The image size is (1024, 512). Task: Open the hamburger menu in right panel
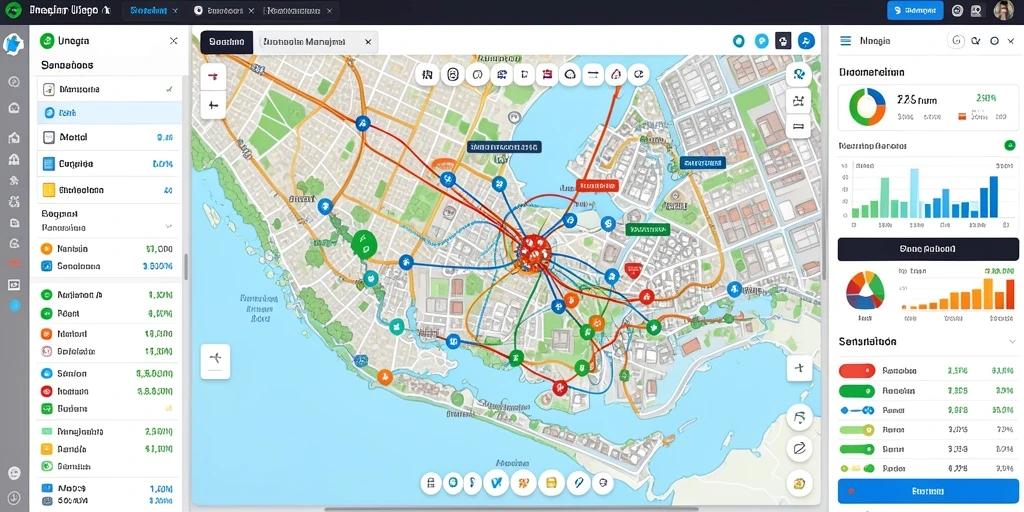coord(846,40)
